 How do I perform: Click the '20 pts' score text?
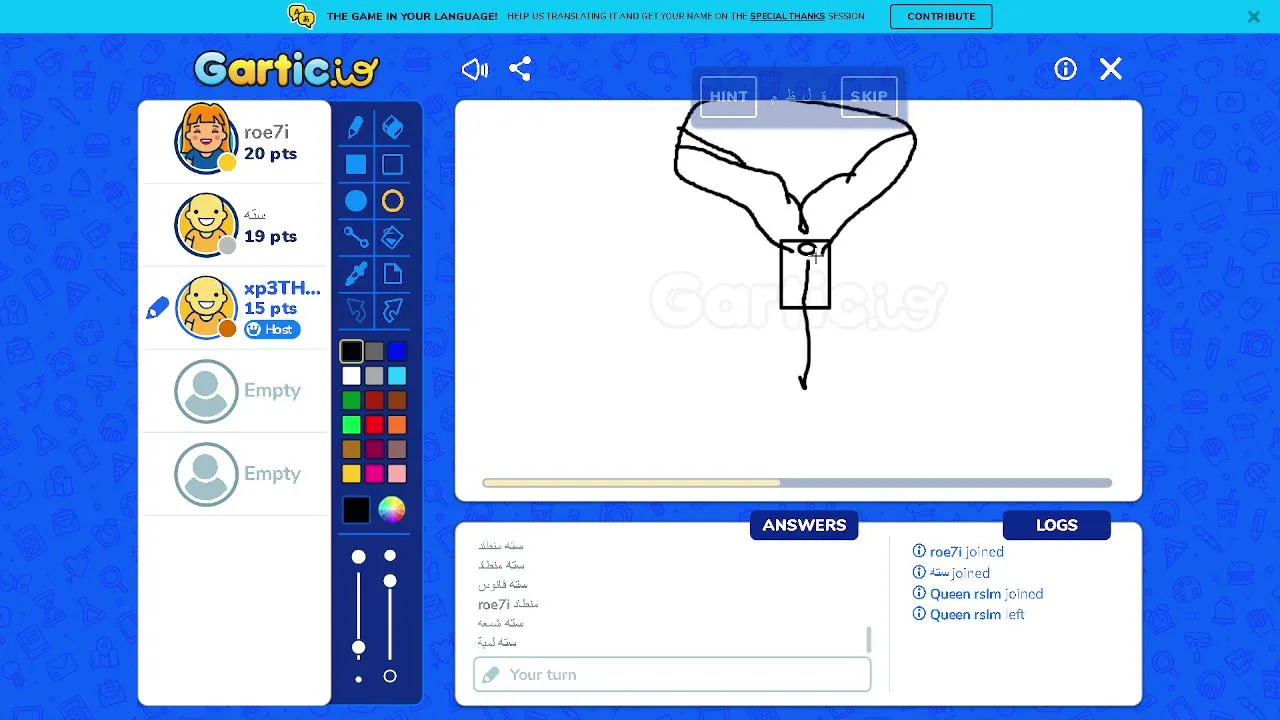270,154
